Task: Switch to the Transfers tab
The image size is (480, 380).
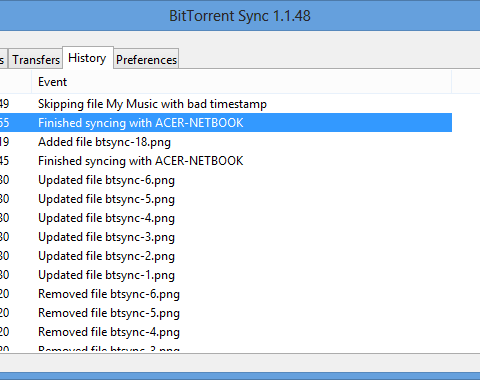Action: [x=36, y=59]
